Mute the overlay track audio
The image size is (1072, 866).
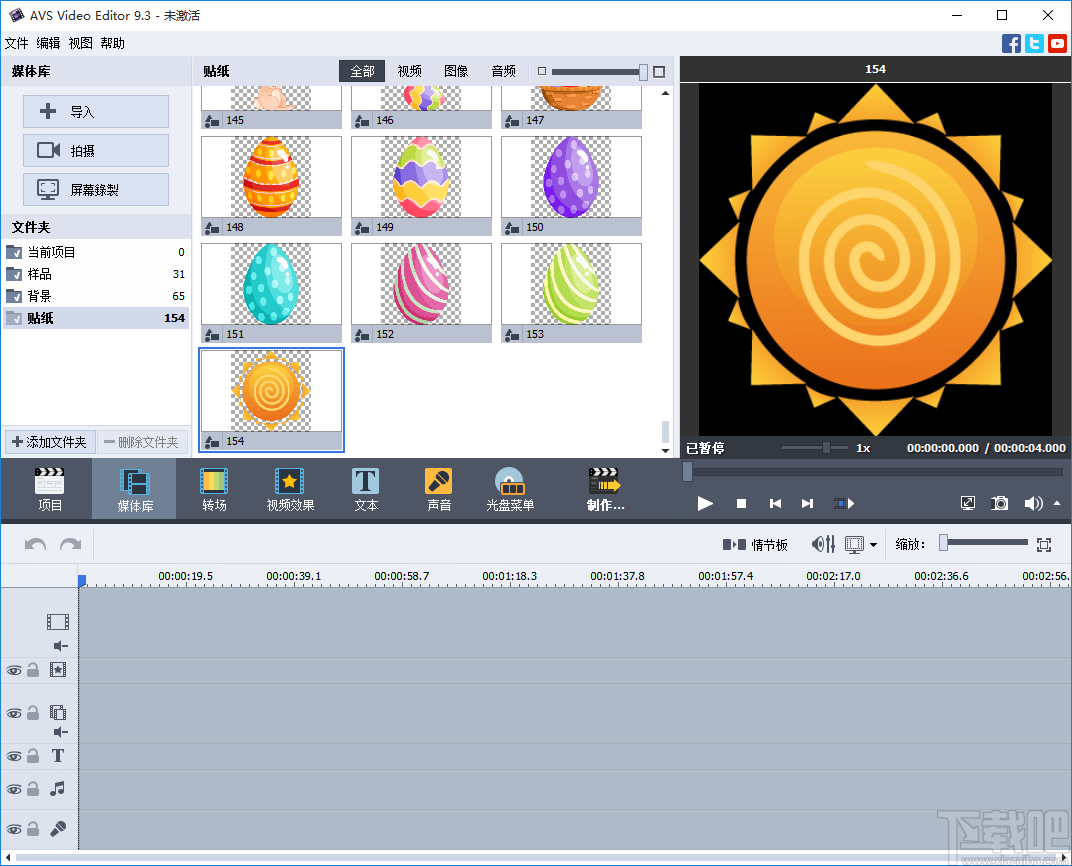pyautogui.click(x=61, y=732)
